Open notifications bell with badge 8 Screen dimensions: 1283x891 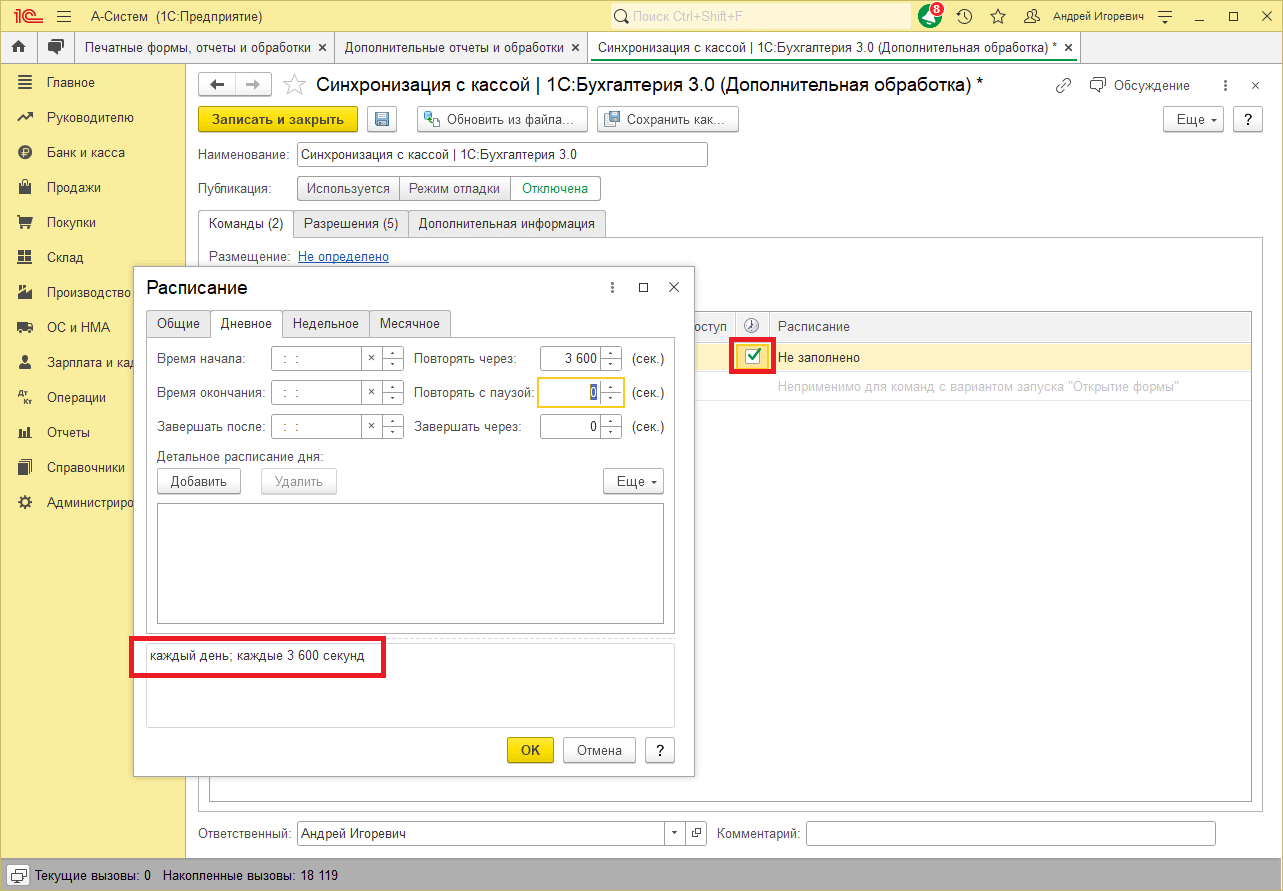[x=931, y=16]
